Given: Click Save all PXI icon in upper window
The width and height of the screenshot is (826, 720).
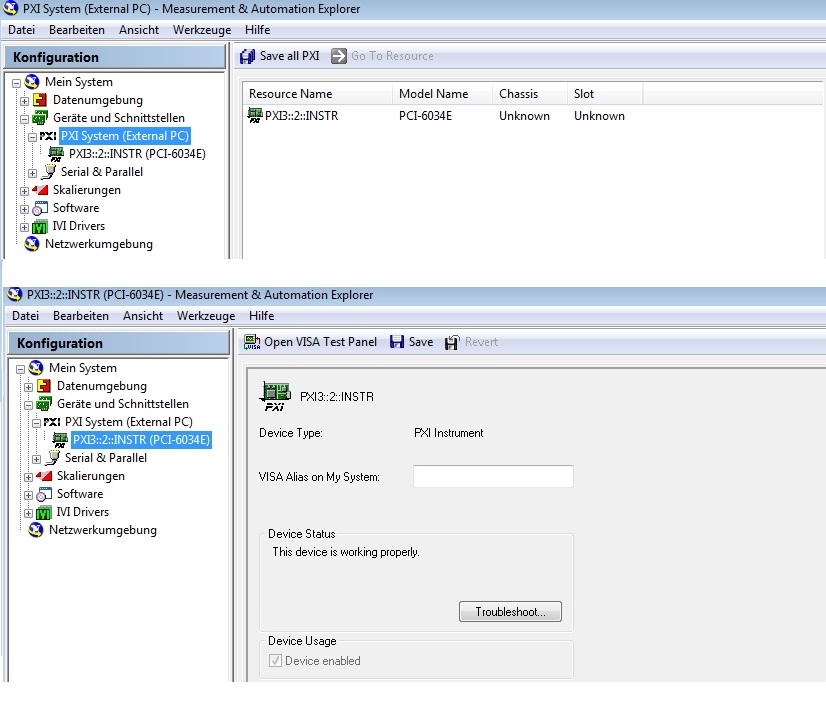Looking at the screenshot, I should point(247,56).
